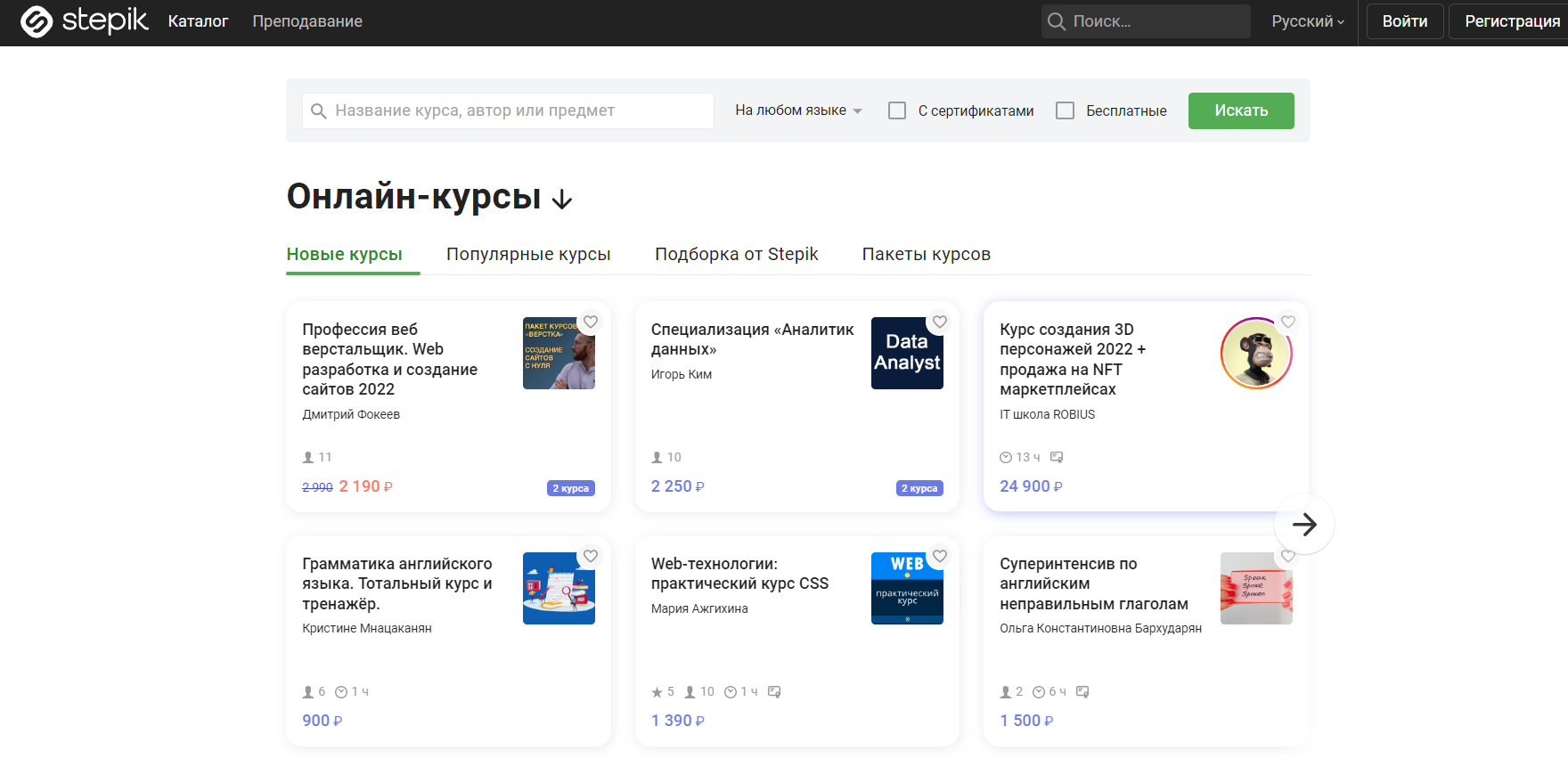This screenshot has width=1568, height=767.
Task: Open the 'Каталог' menu
Action: click(198, 21)
